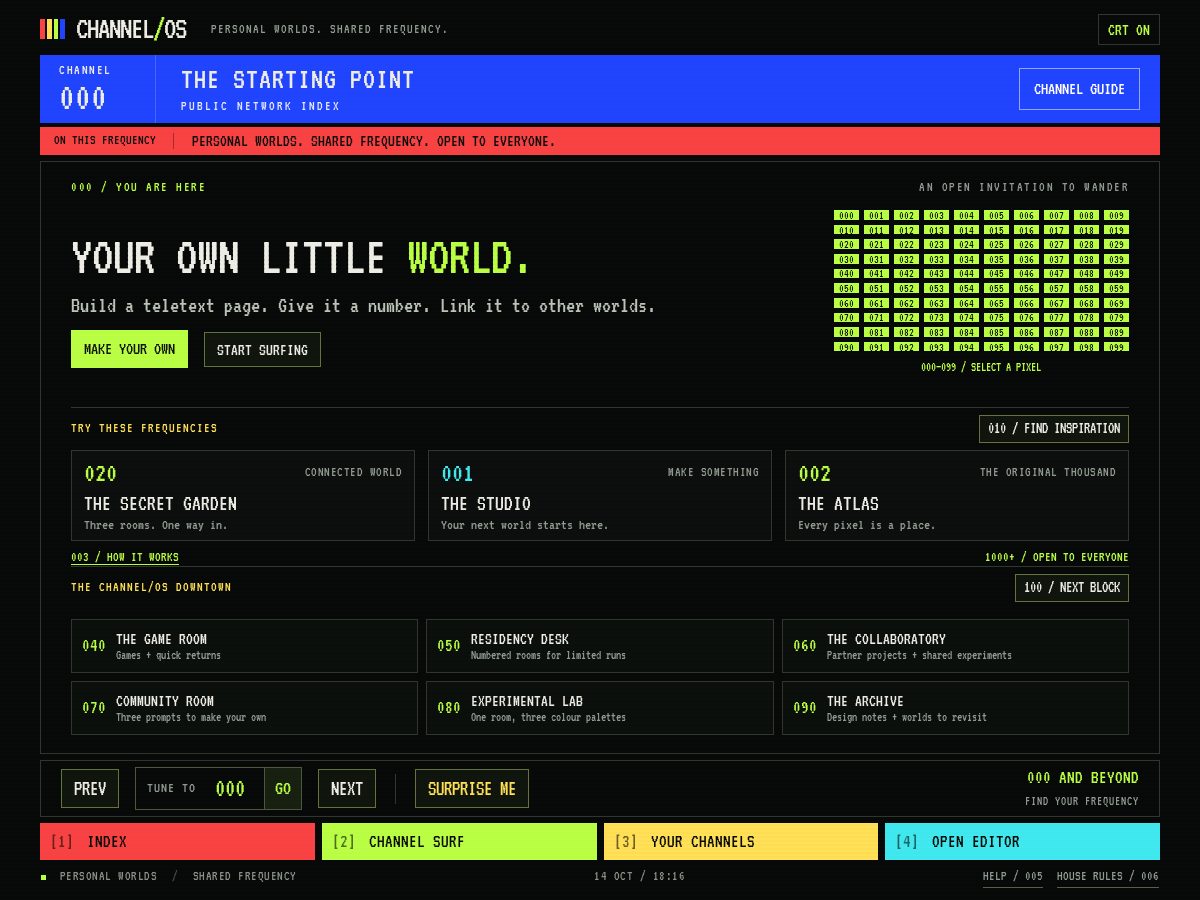Screen dimensions: 1200x900
Task: Click the Start Surfing button
Action: pos(262,350)
